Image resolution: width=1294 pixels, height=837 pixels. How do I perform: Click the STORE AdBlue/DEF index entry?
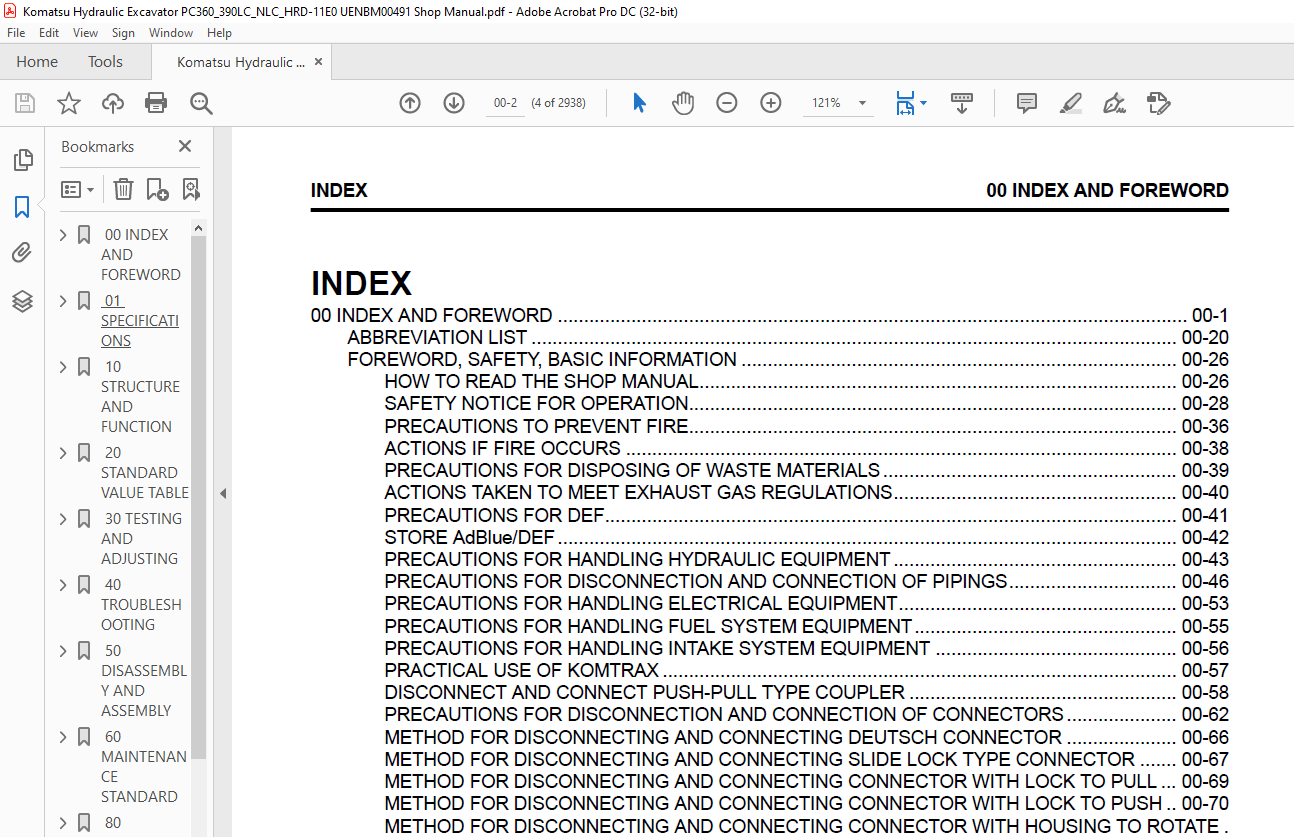[x=469, y=537]
